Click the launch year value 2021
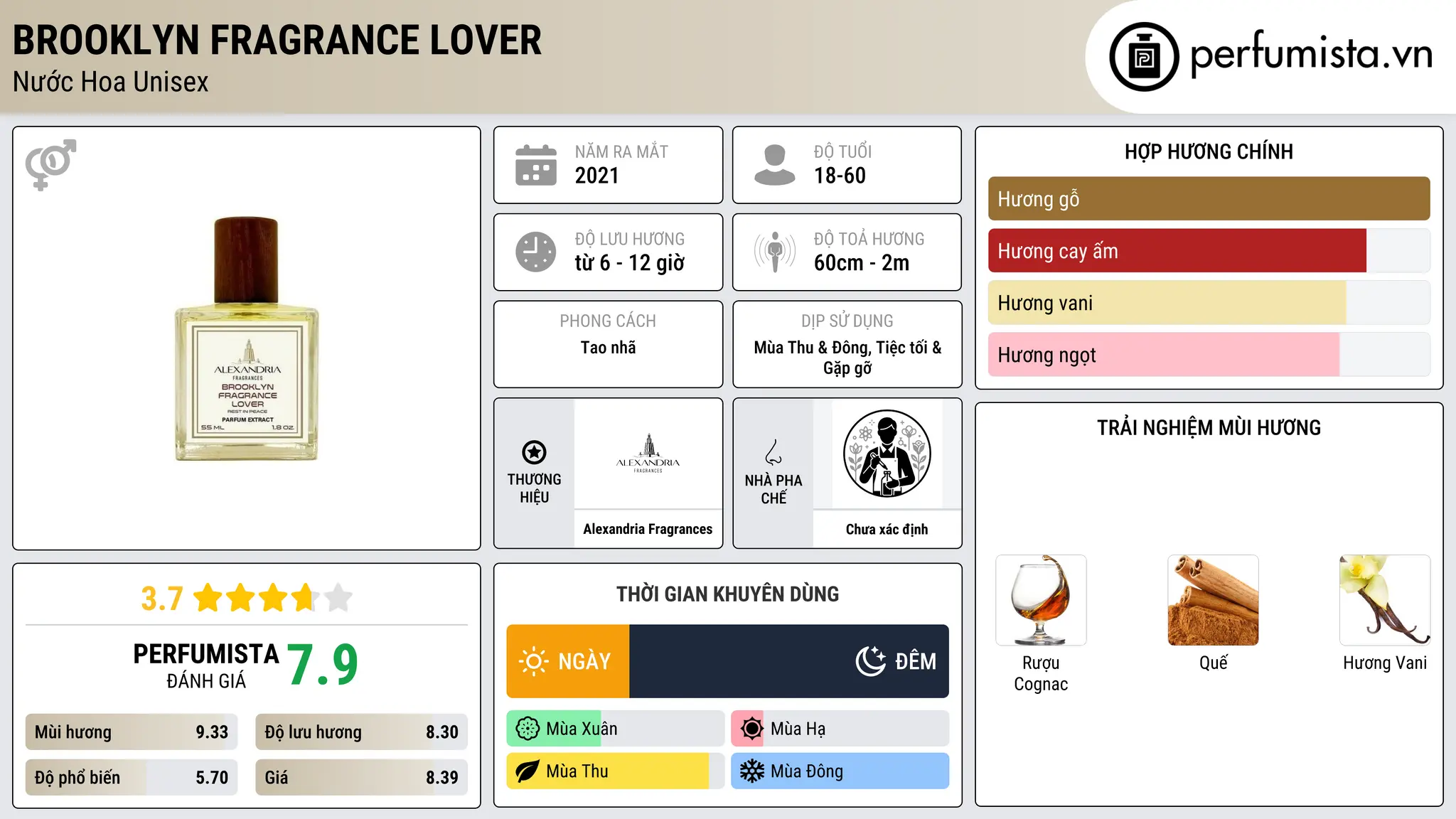 pyautogui.click(x=597, y=176)
